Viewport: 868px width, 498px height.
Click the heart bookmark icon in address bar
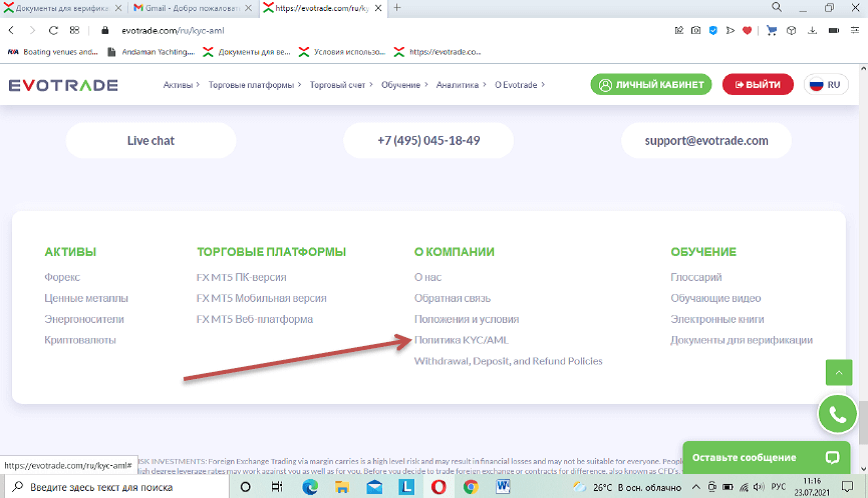(747, 30)
